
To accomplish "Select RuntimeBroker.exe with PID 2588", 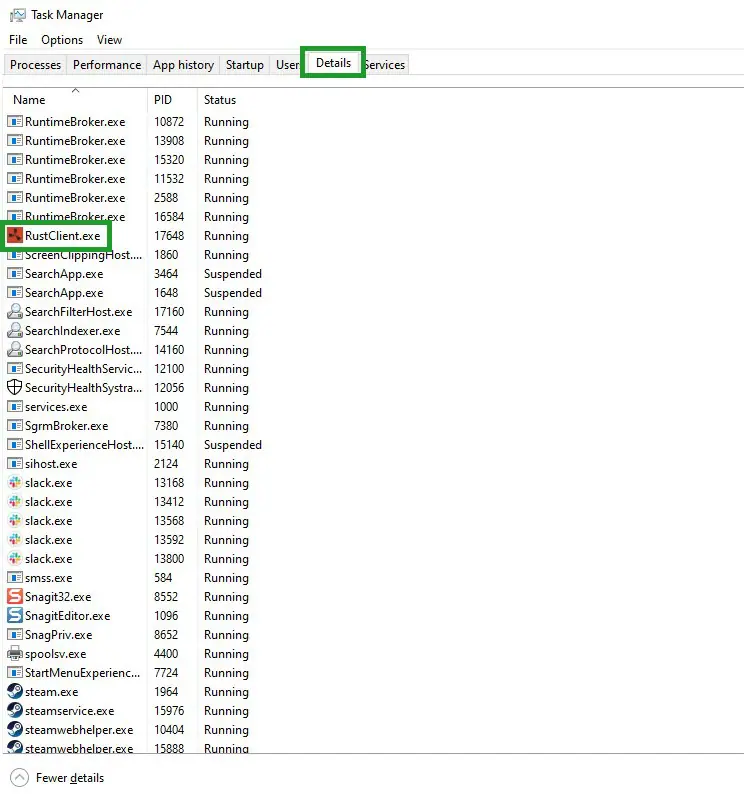I will [75, 197].
